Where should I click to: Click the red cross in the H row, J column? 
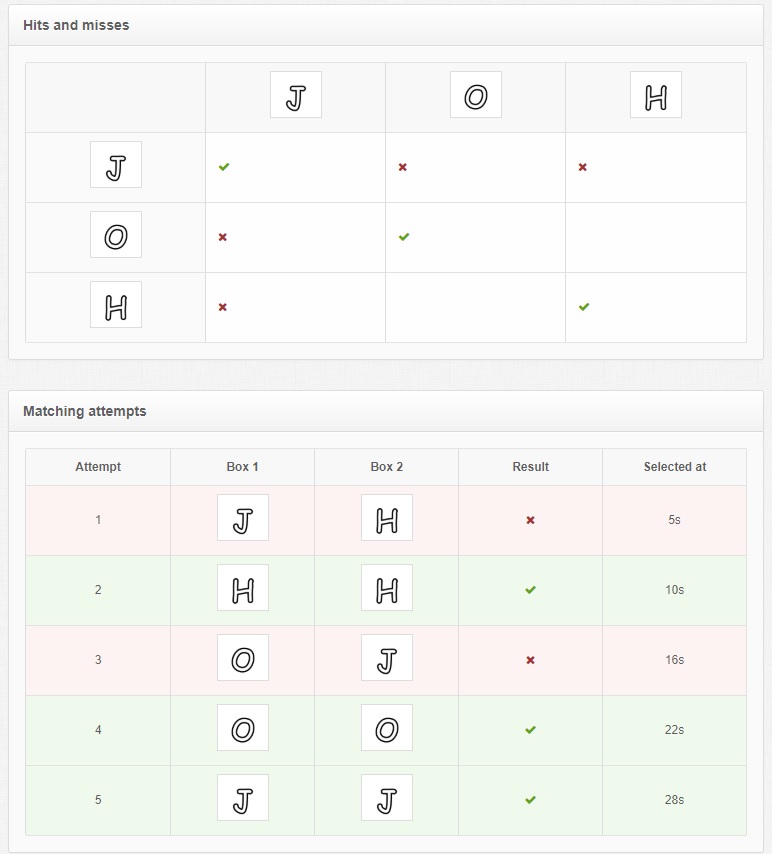pos(223,307)
